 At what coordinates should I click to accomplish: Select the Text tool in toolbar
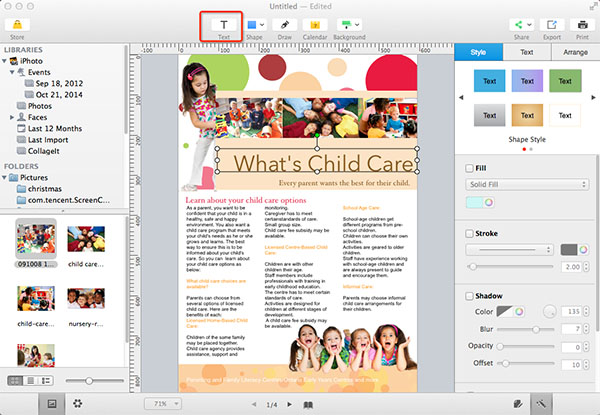tap(223, 25)
